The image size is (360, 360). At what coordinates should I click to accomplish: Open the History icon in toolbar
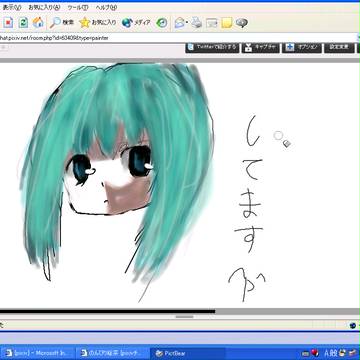point(162,23)
